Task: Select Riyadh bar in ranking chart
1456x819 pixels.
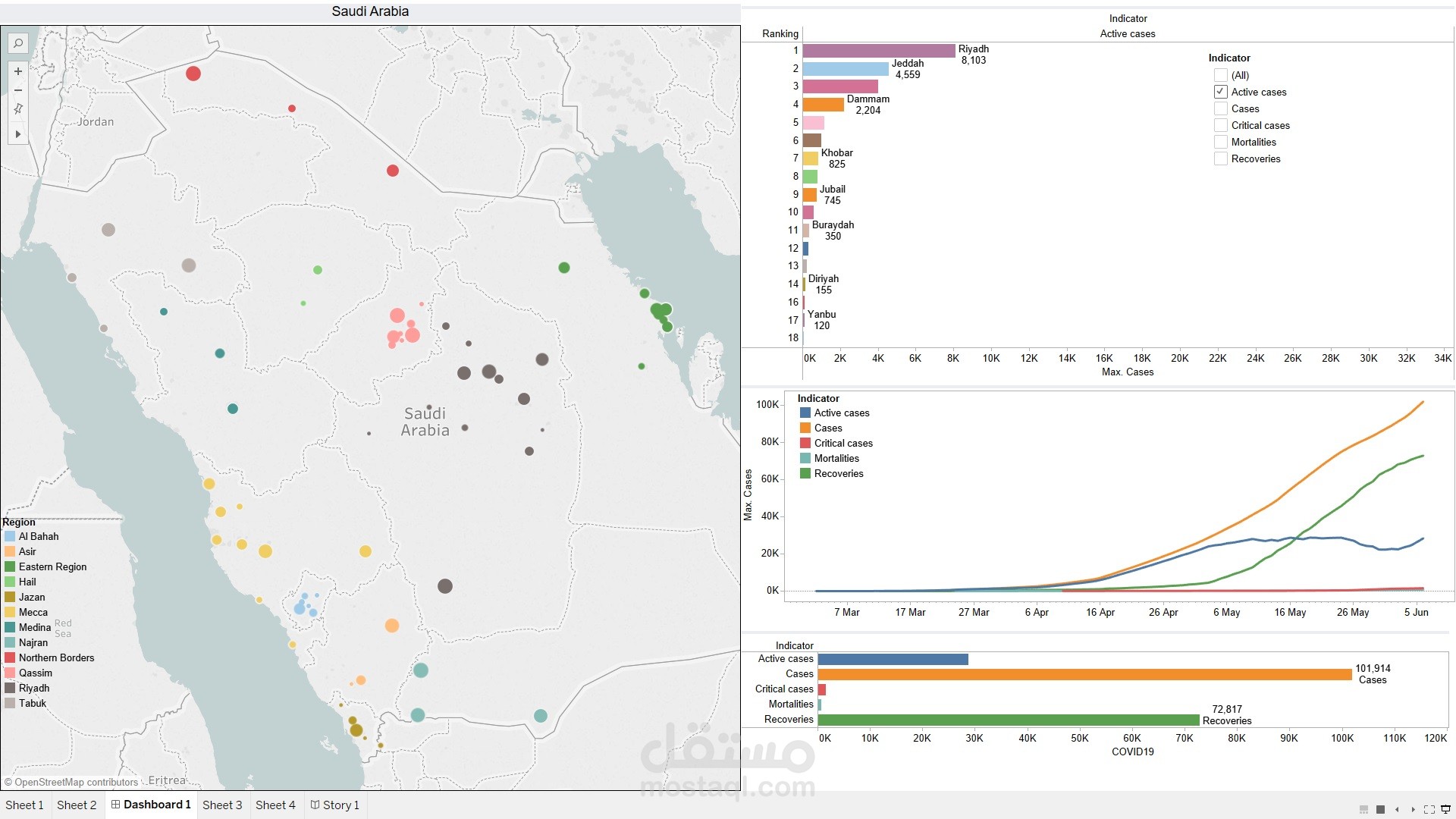Action: [x=878, y=51]
